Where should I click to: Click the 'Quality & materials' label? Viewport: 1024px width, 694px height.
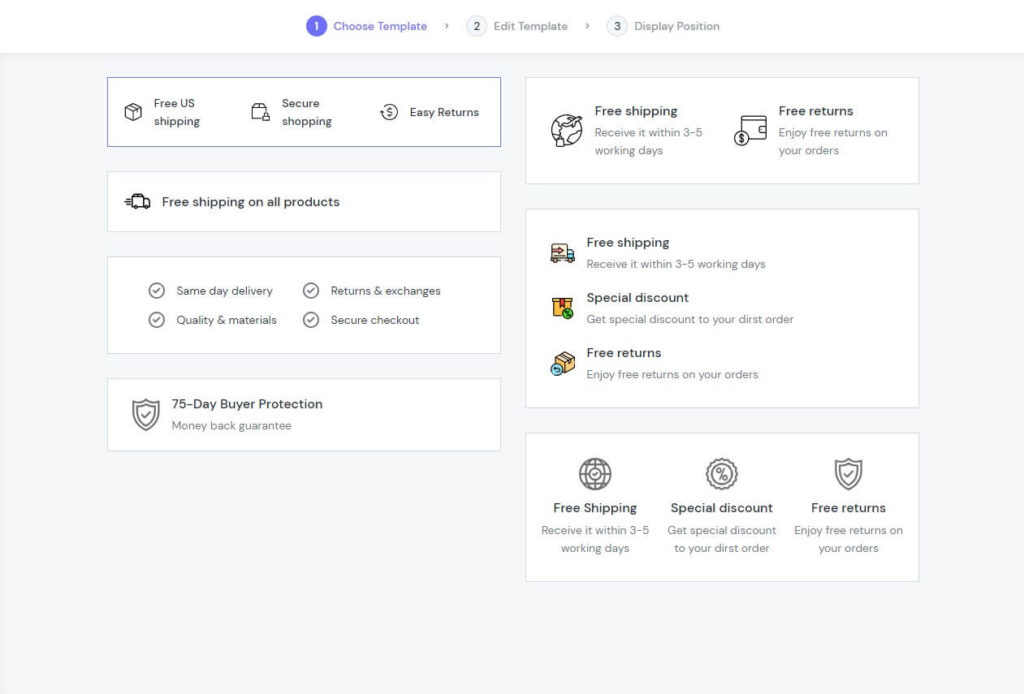pyautogui.click(x=227, y=320)
